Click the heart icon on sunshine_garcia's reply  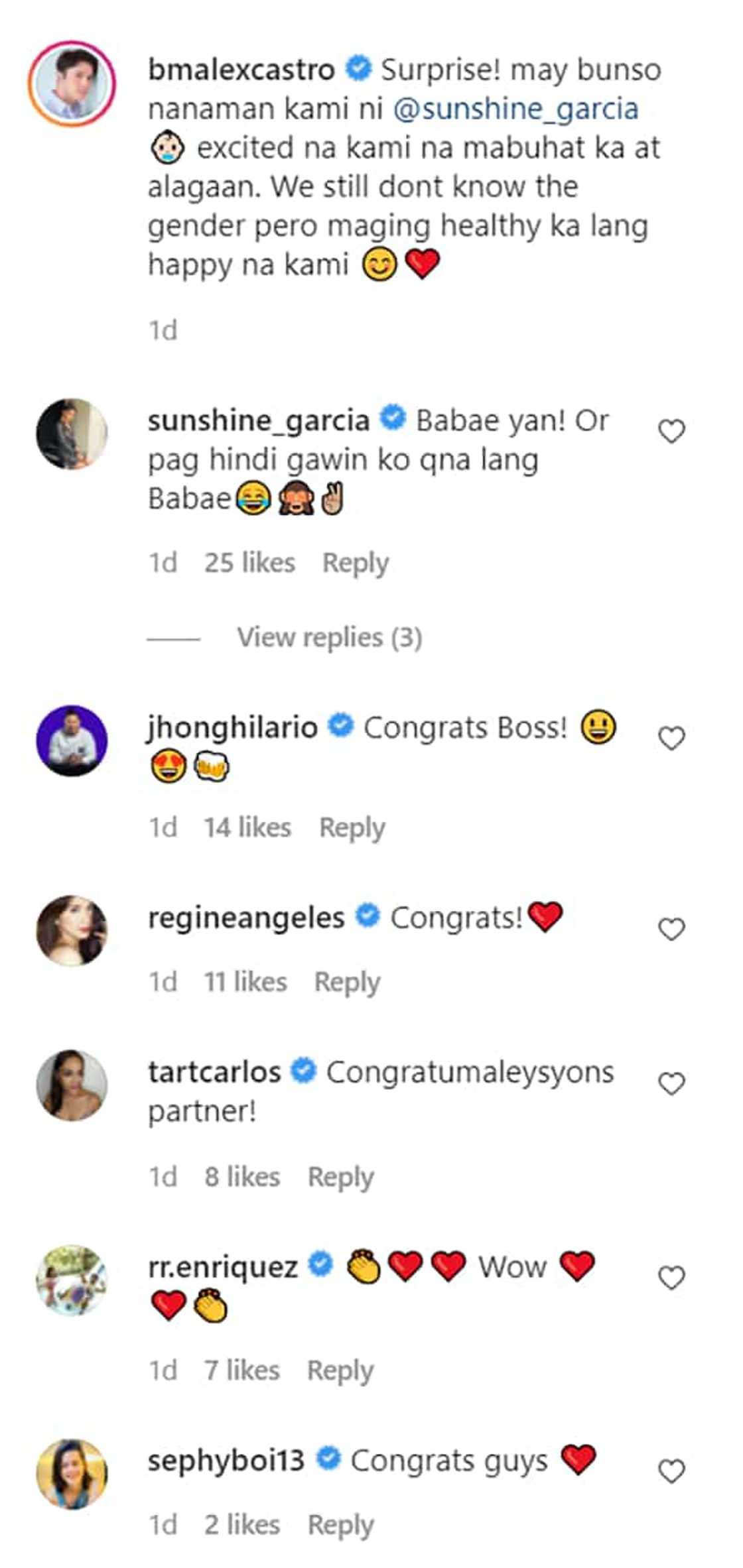coord(671,431)
